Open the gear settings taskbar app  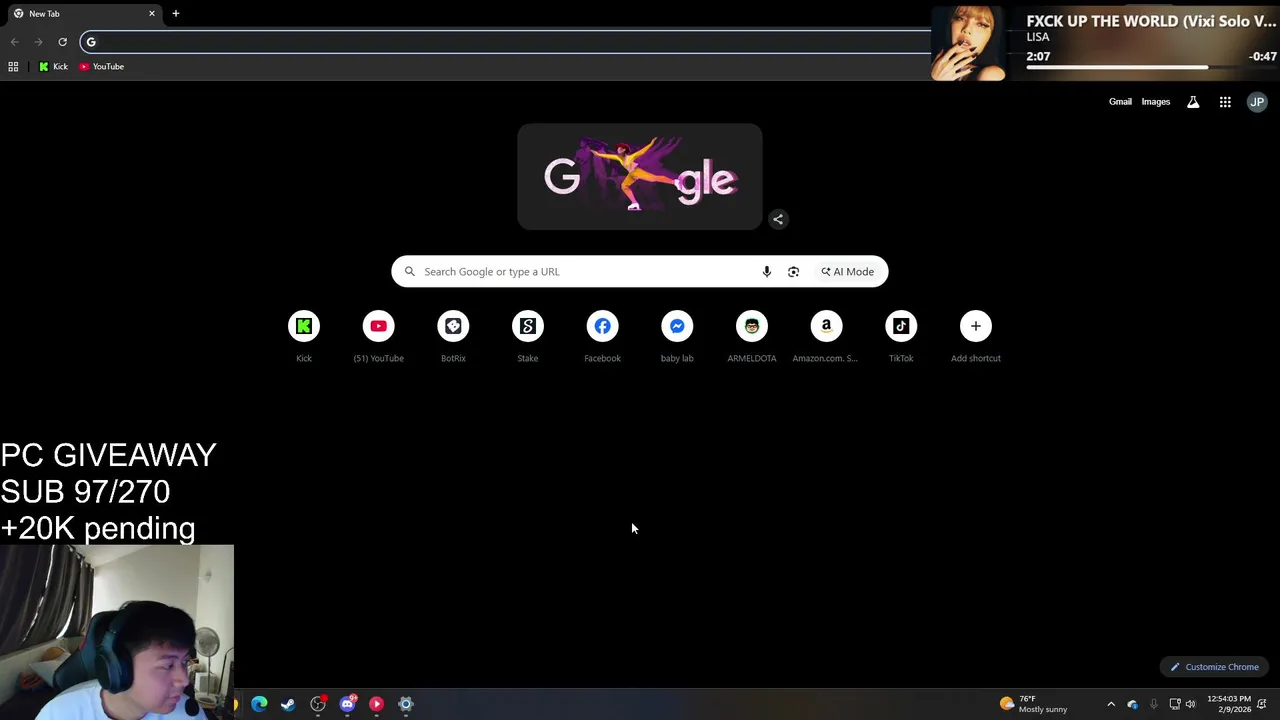pos(406,704)
